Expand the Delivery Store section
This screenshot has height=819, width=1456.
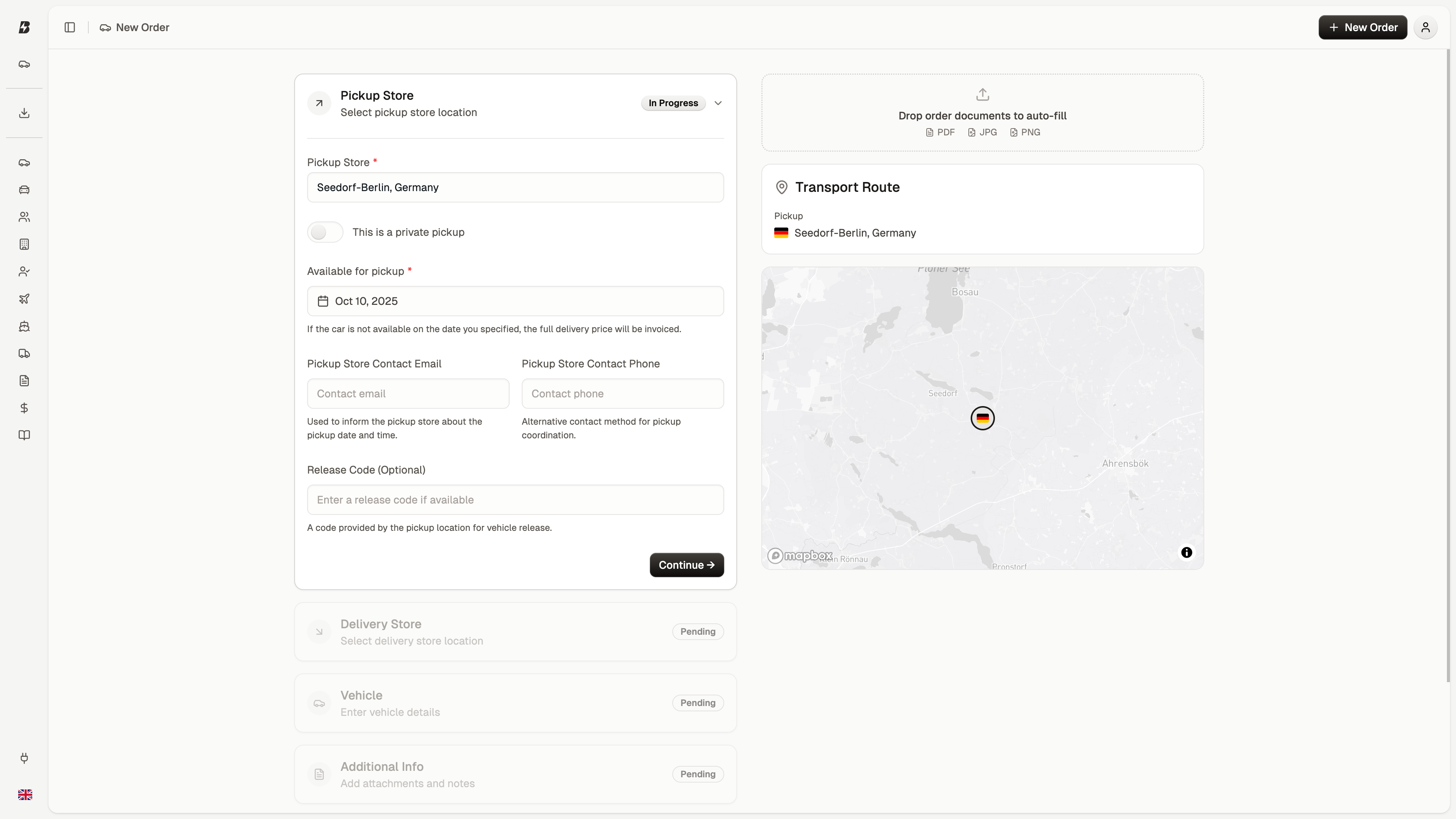(515, 631)
